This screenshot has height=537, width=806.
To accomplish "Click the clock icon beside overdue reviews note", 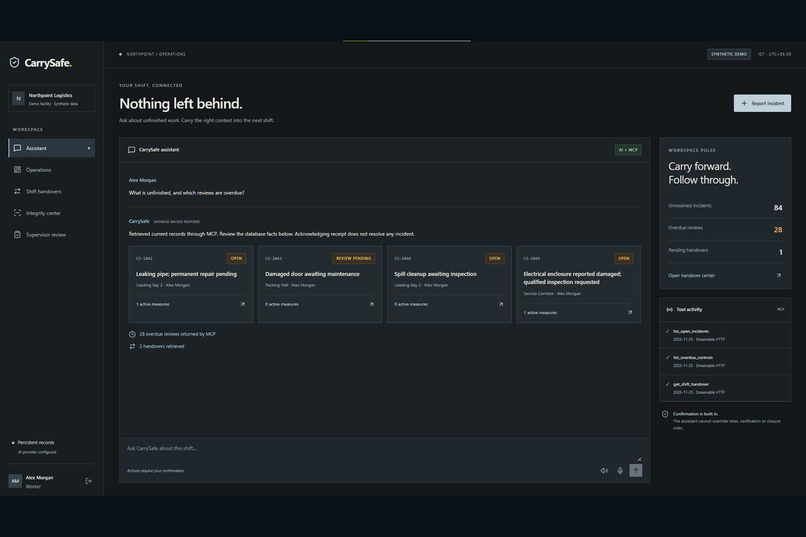I will 132,334.
